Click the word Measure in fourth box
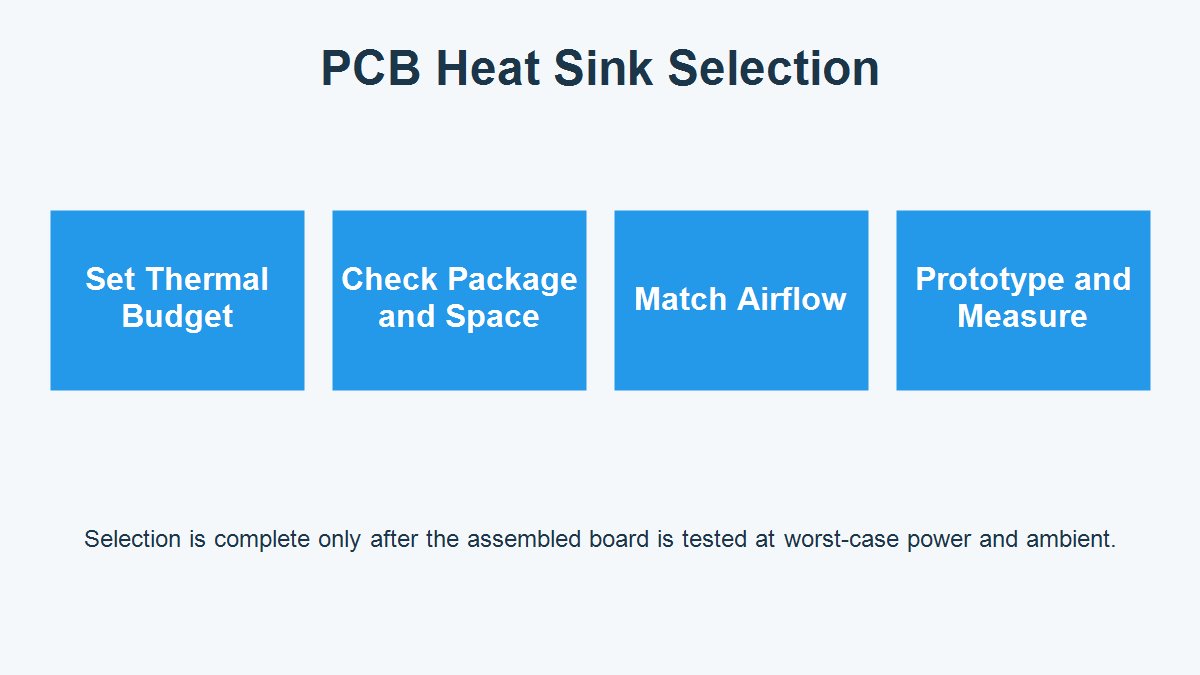1200x675 pixels. point(1022,317)
